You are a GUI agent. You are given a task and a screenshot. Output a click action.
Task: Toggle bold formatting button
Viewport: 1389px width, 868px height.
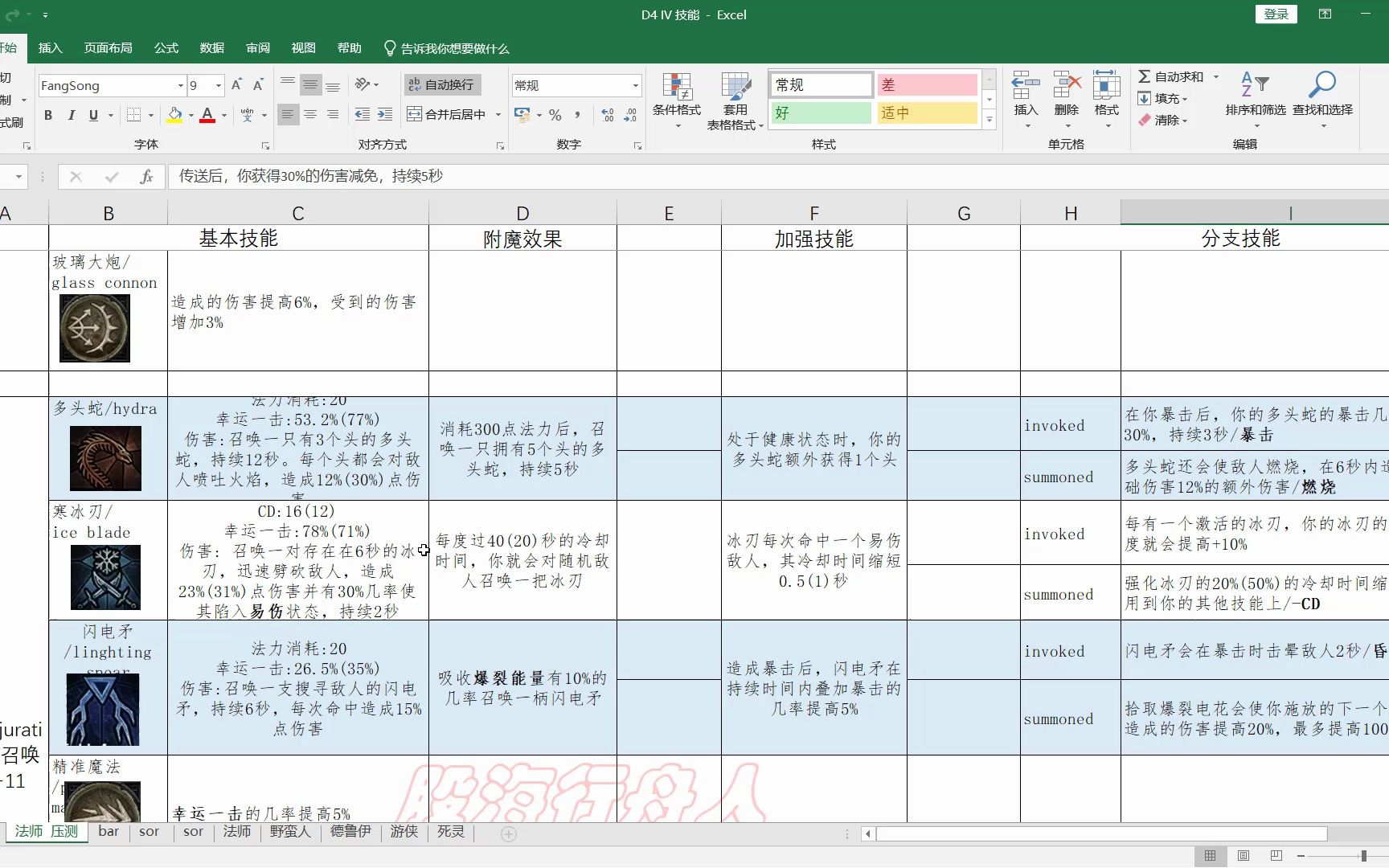[x=48, y=115]
